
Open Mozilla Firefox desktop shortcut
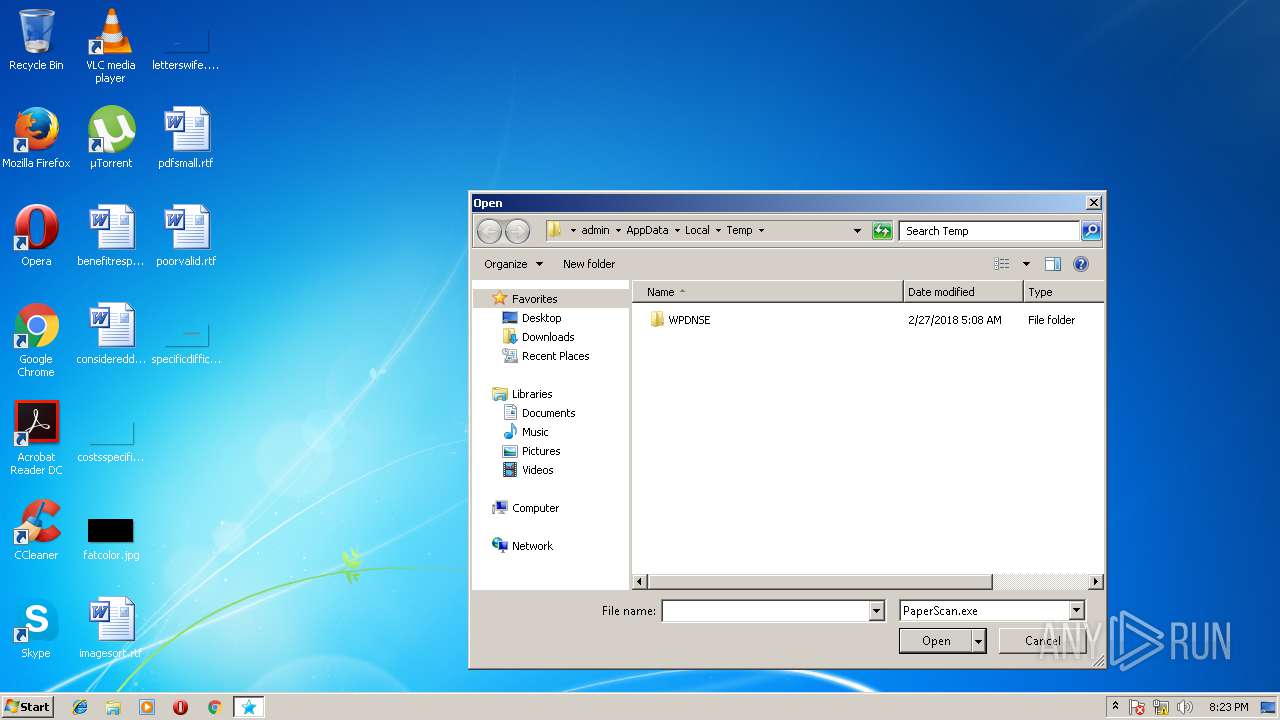click(x=36, y=138)
